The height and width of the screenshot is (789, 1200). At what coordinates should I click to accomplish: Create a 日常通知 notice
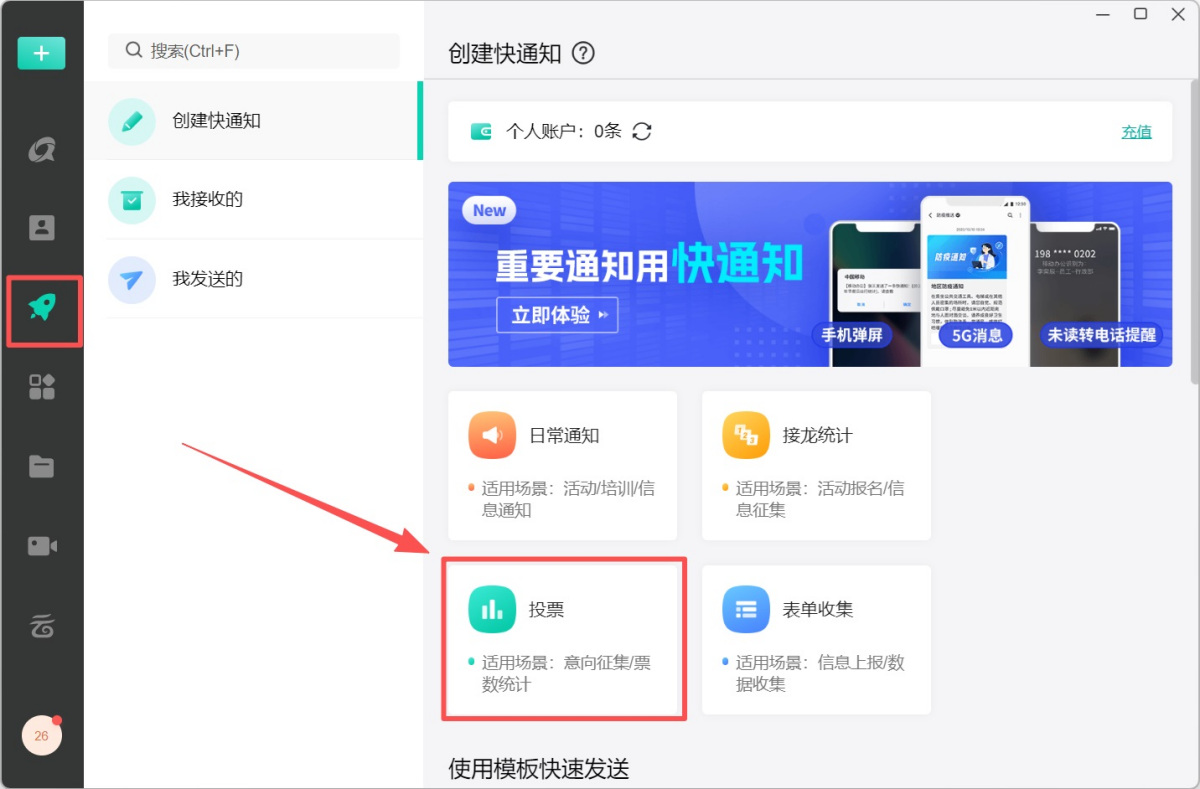click(562, 465)
